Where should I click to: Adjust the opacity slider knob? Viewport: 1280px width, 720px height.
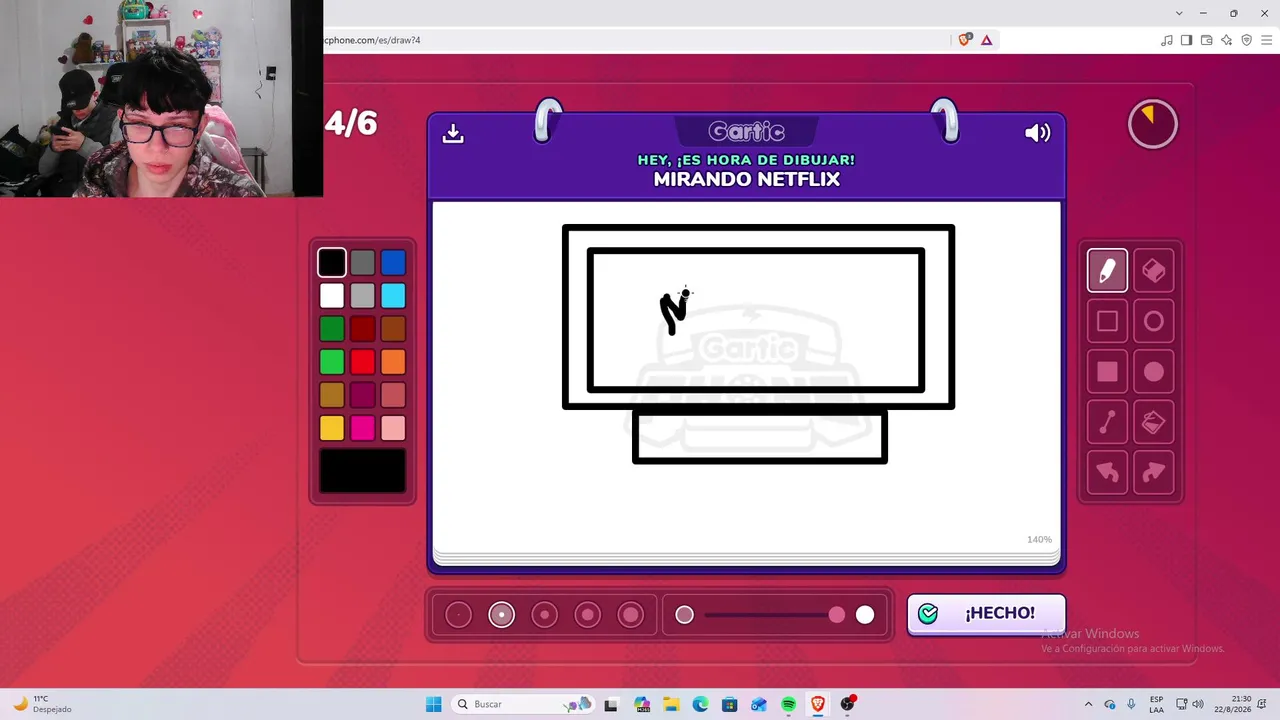(837, 615)
